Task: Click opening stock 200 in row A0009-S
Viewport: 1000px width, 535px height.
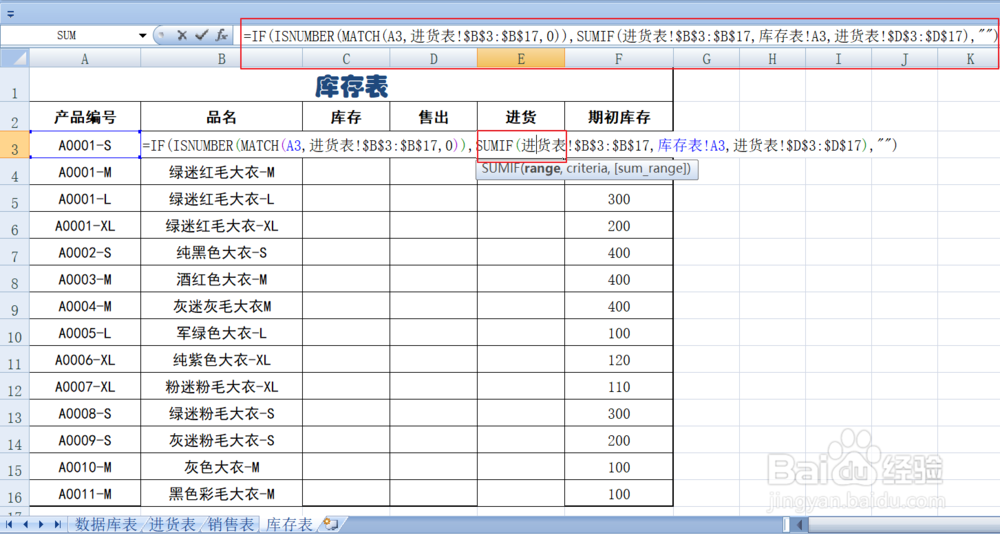Action: [x=619, y=440]
